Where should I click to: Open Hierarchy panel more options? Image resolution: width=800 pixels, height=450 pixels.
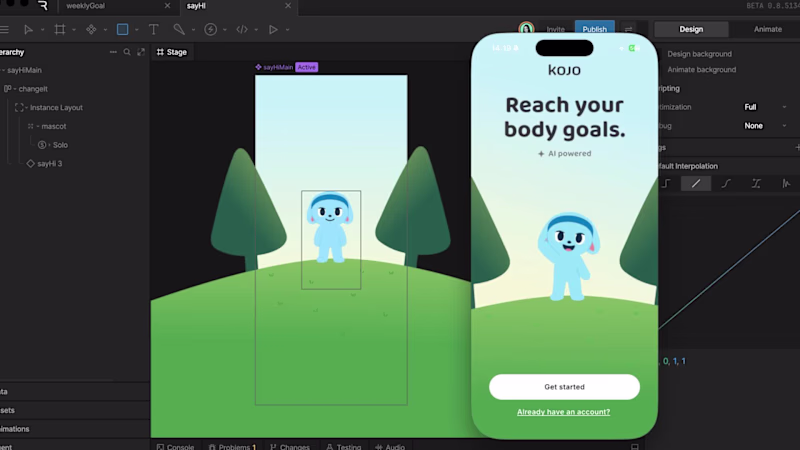click(113, 52)
